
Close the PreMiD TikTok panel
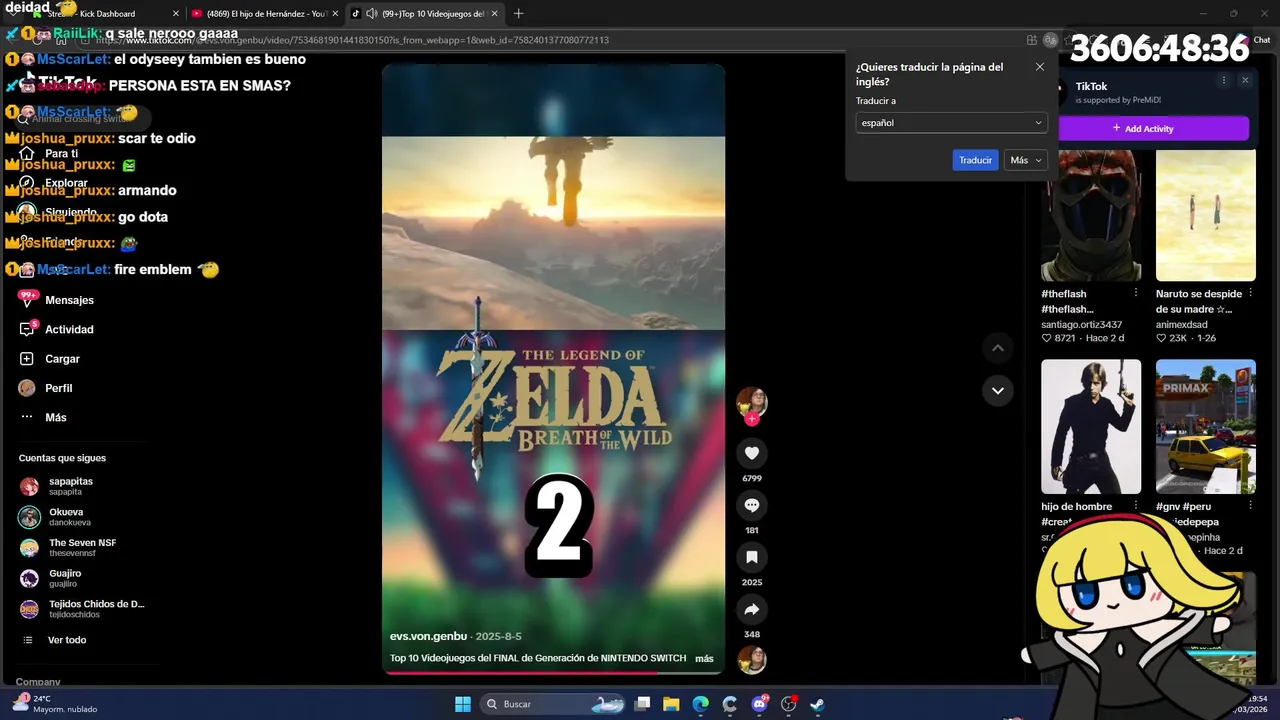point(1245,80)
